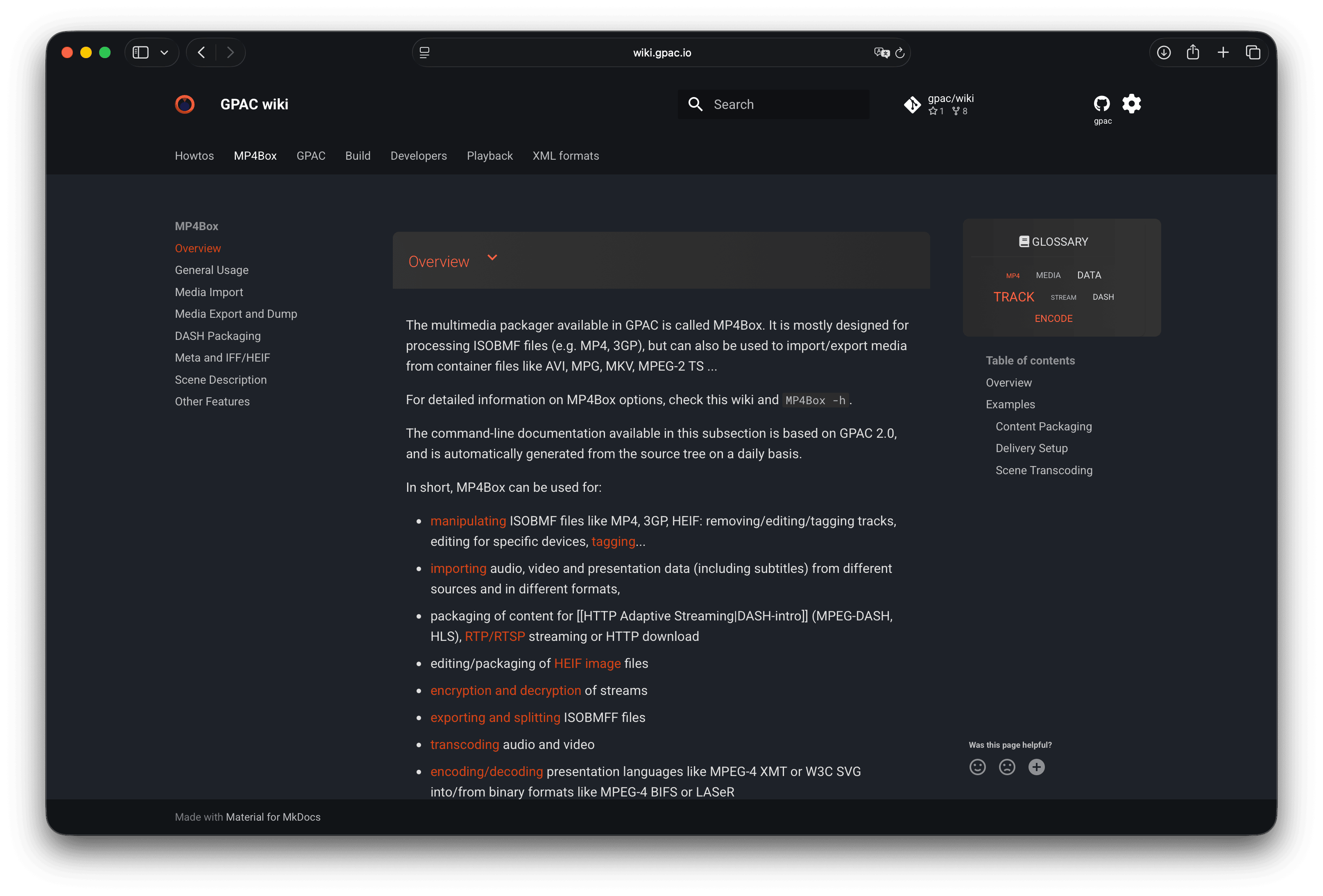1323x896 pixels.
Task: Show the tab overview icon
Action: [x=1253, y=52]
